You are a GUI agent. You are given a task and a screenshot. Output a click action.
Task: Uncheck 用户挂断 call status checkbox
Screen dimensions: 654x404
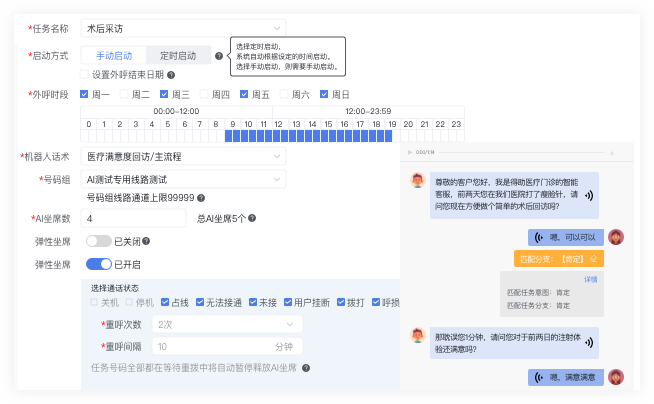point(288,302)
